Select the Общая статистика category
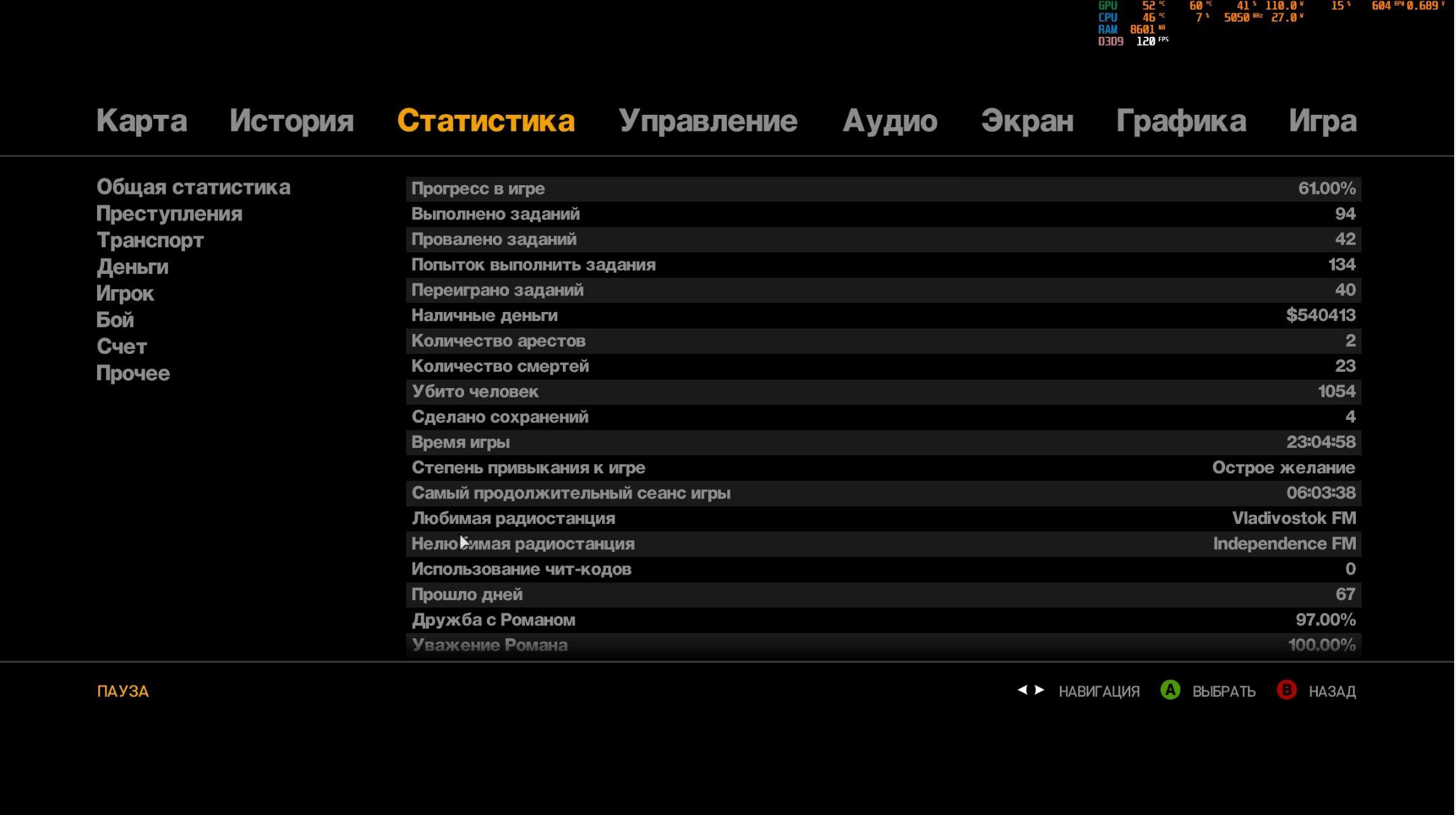The image size is (1456, 815). (193, 187)
